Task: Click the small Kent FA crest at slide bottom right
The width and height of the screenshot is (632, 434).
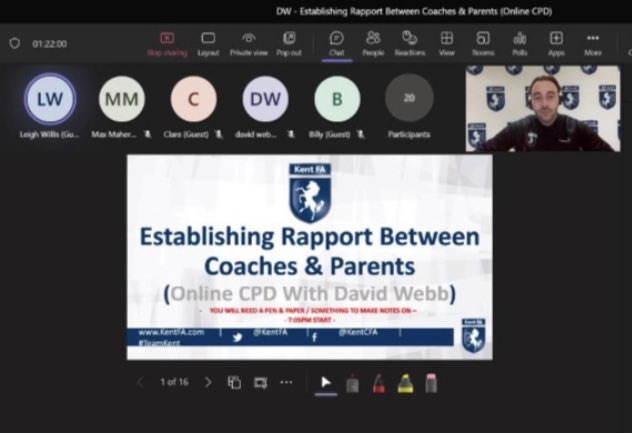Action: (x=474, y=336)
